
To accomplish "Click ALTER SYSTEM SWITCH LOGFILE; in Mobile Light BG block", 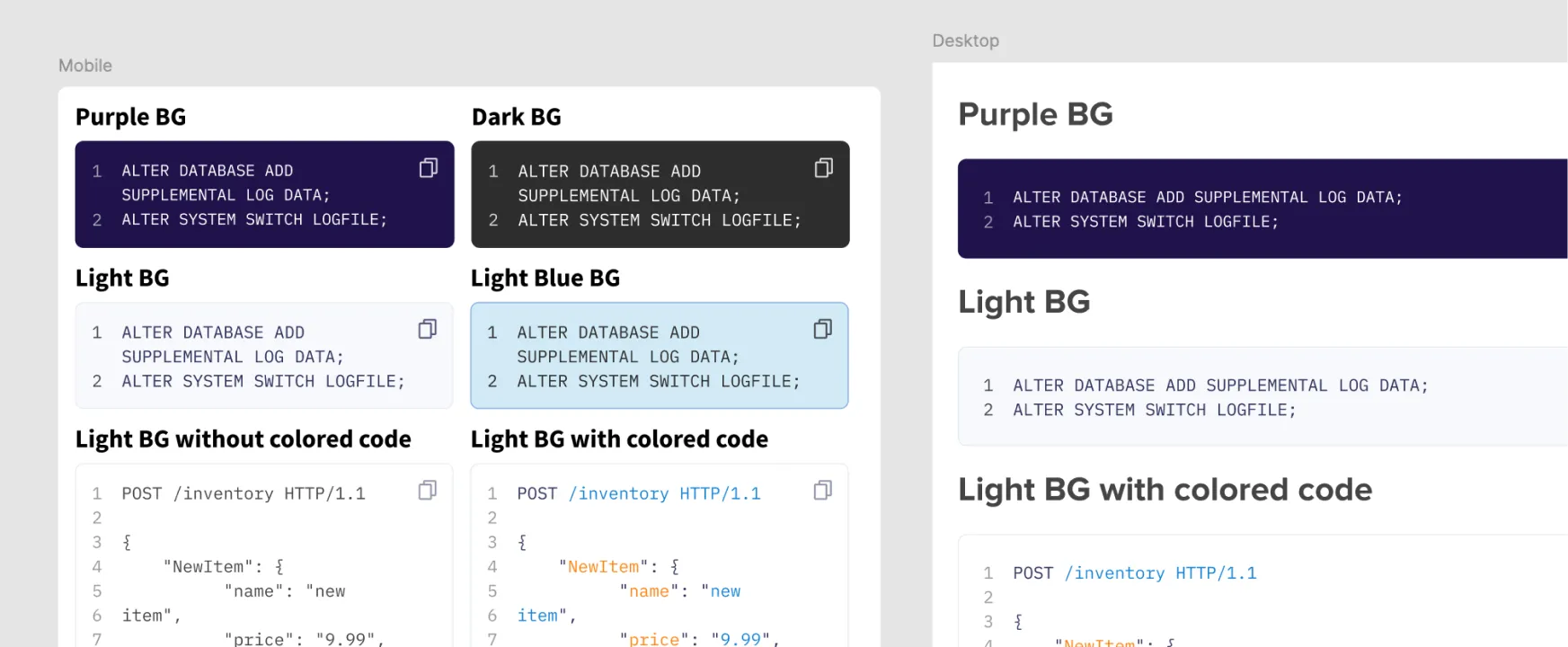I will [x=263, y=381].
